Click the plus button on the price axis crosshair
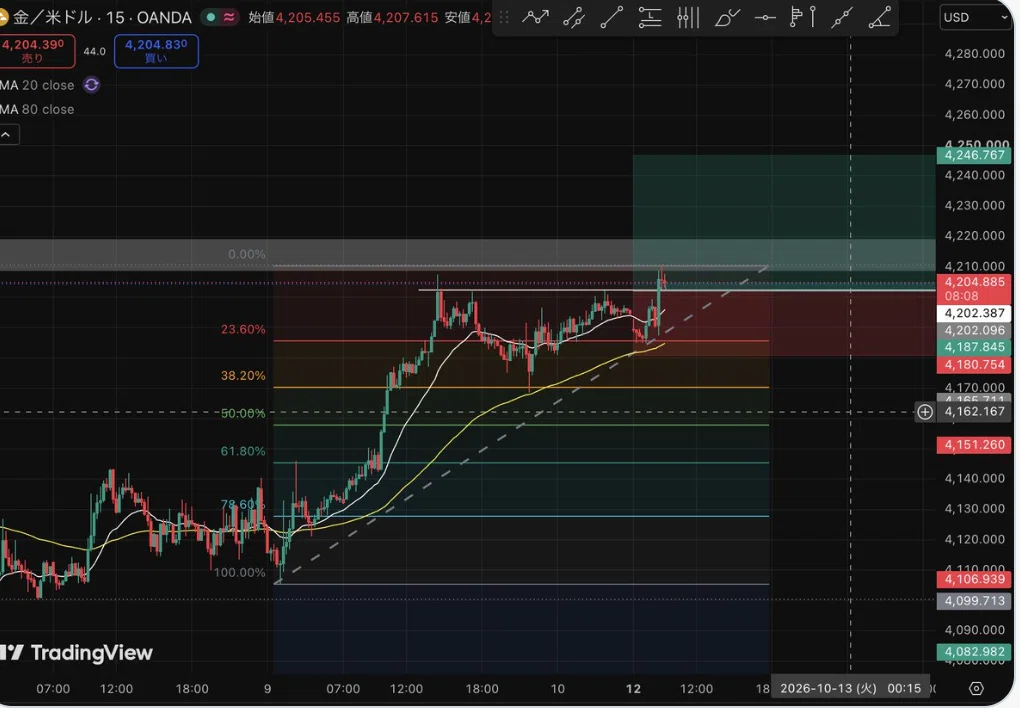 tap(924, 411)
